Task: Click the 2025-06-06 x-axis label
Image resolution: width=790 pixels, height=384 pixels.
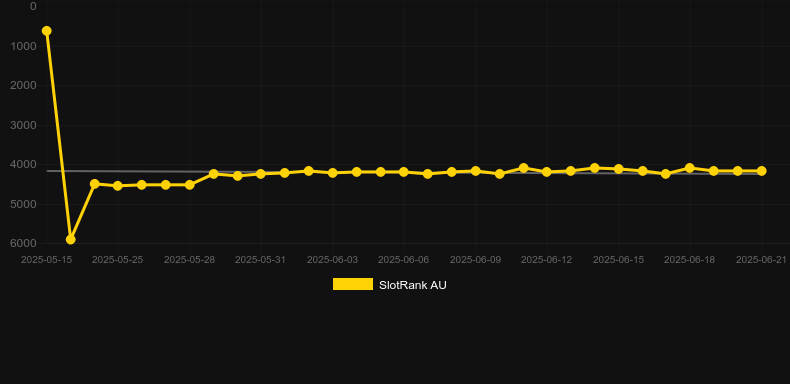Action: 404,260
